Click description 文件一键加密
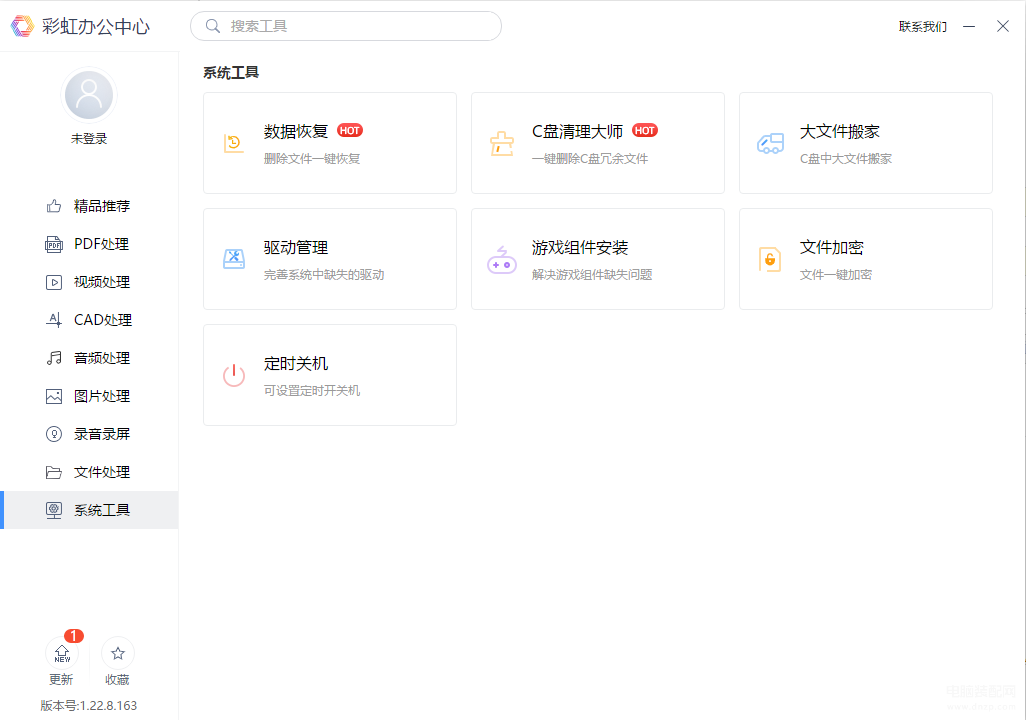The image size is (1026, 720). tap(836, 274)
